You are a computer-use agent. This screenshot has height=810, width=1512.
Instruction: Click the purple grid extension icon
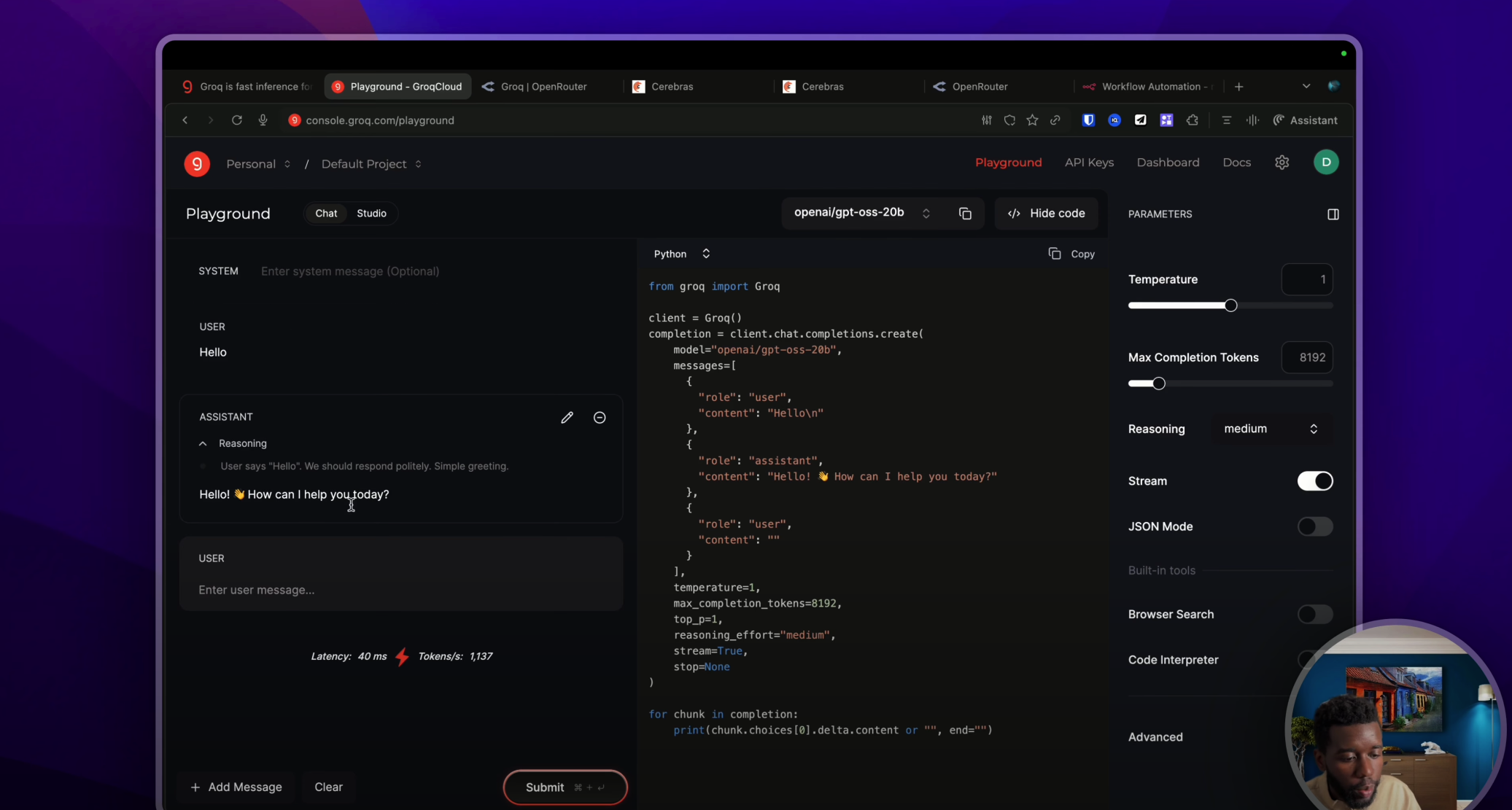(x=1166, y=120)
